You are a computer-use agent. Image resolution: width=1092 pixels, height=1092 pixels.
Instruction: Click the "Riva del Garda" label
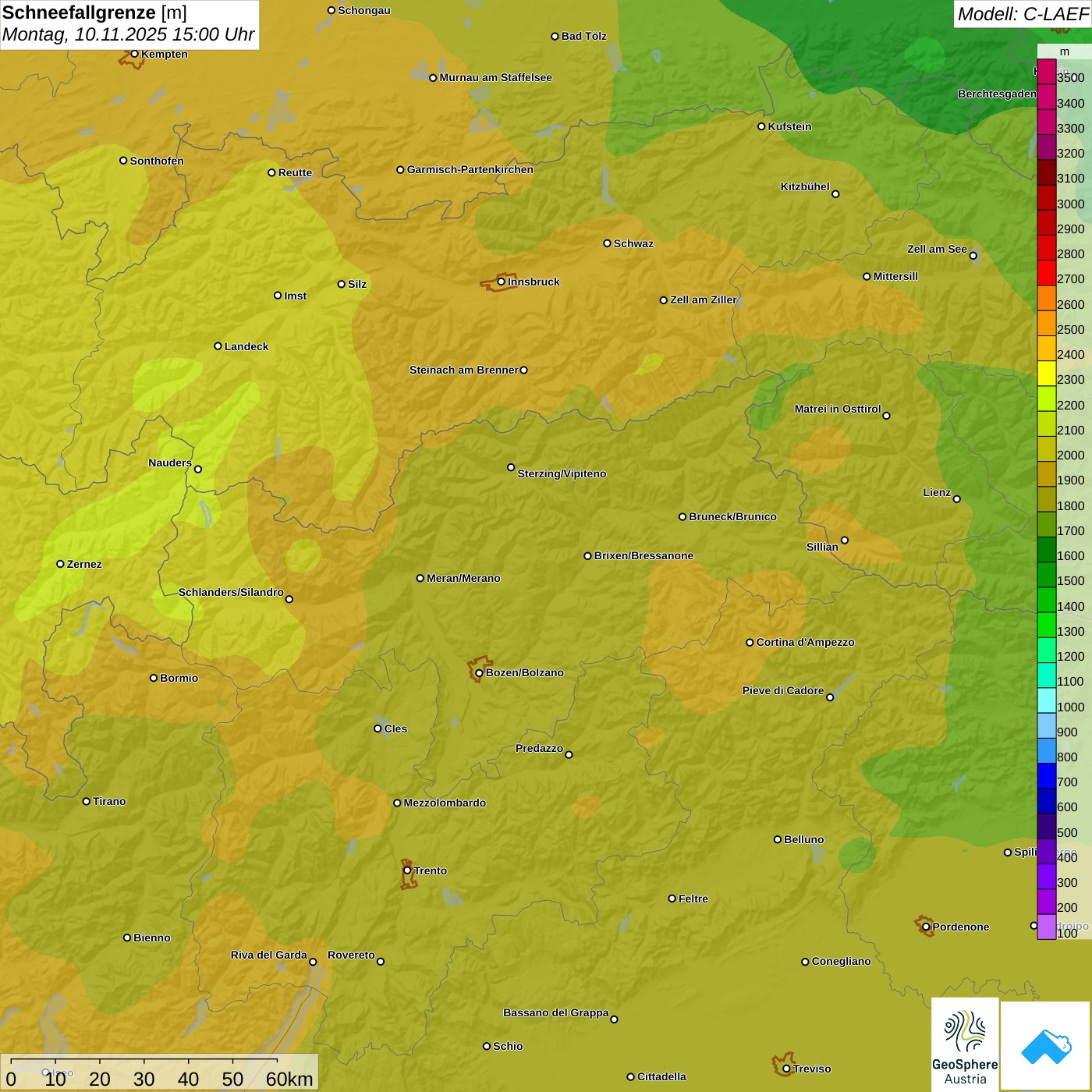click(x=269, y=955)
